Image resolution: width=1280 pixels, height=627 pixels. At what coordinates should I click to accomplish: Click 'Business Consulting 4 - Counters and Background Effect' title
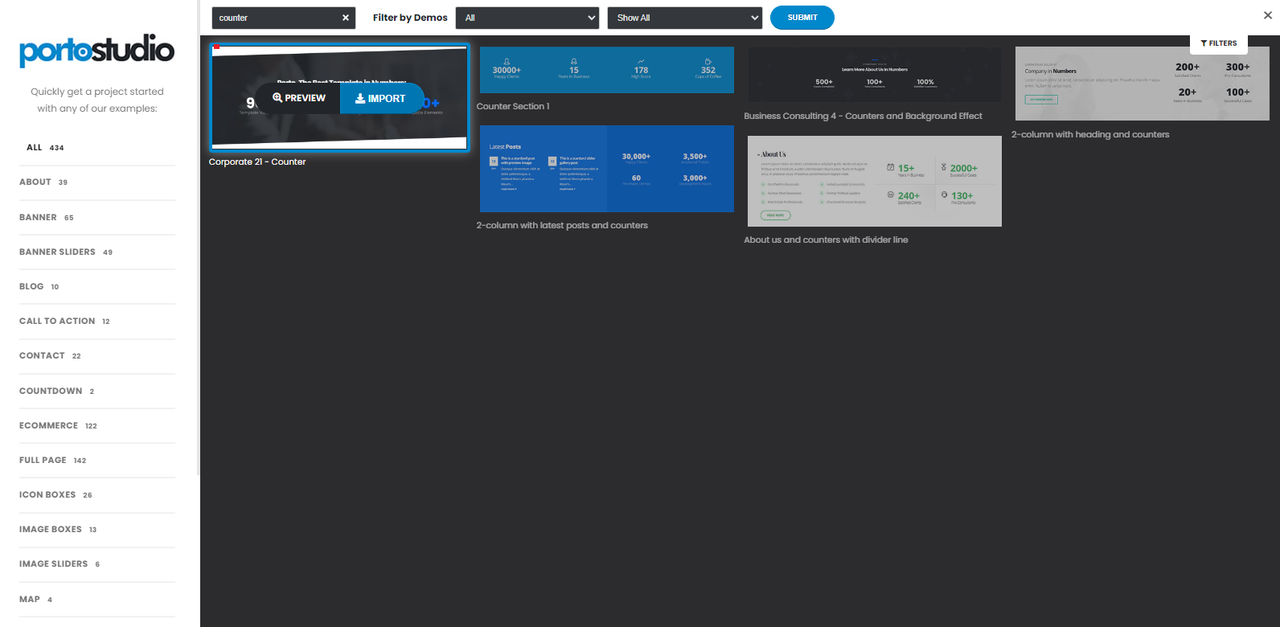(x=863, y=116)
